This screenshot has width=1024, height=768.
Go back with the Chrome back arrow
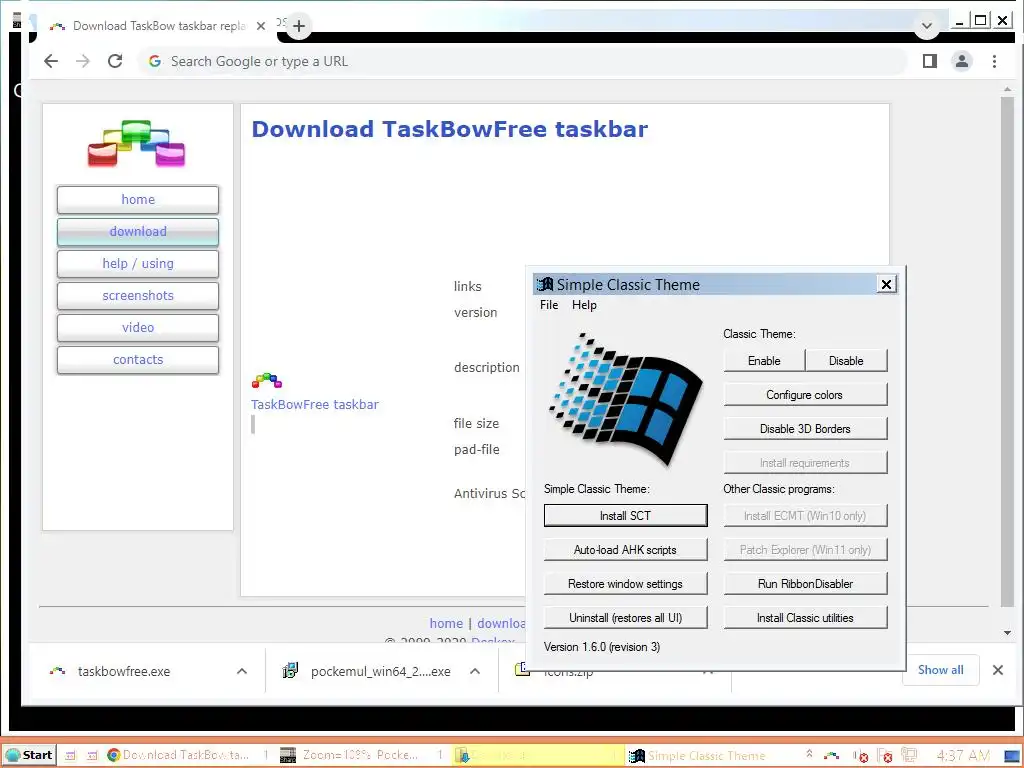click(x=51, y=61)
